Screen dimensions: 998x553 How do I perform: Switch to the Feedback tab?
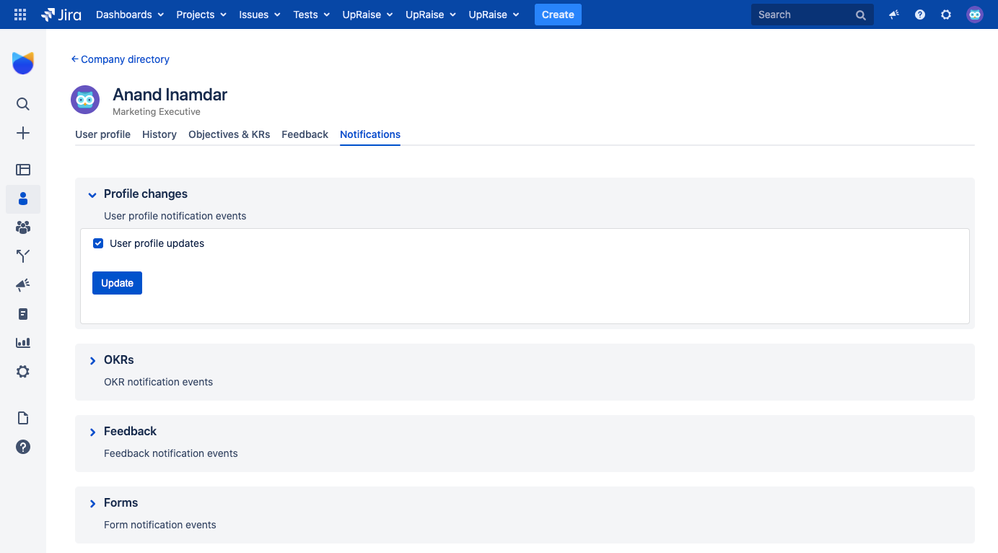305,134
